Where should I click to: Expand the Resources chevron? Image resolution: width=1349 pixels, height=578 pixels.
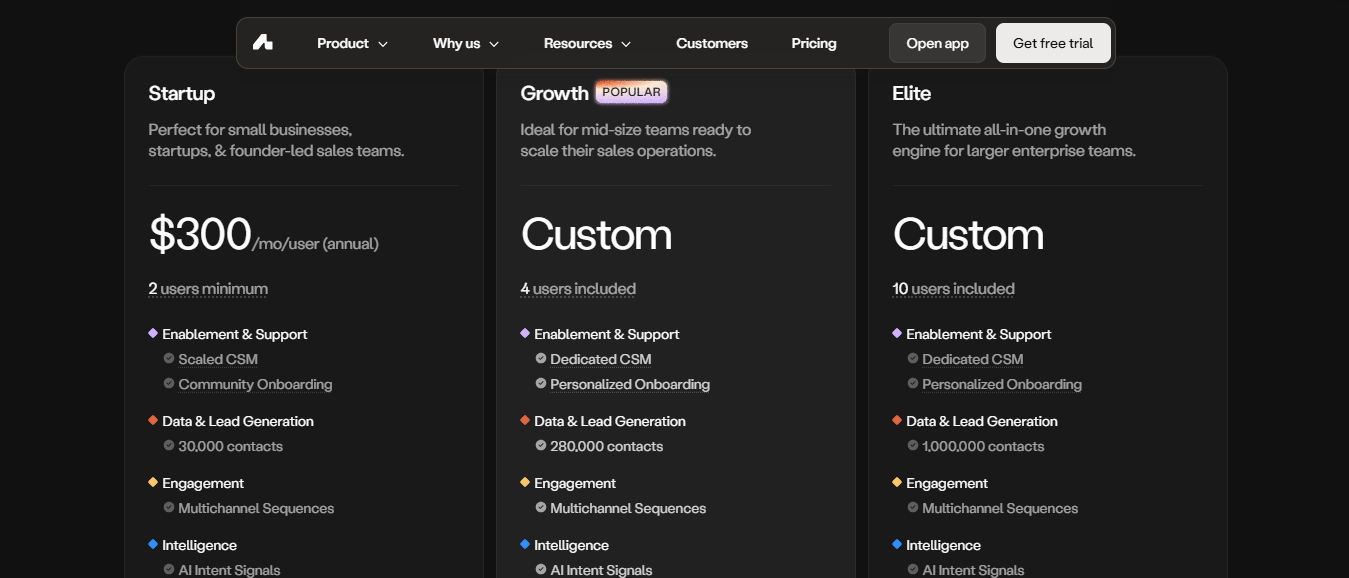pyautogui.click(x=626, y=44)
